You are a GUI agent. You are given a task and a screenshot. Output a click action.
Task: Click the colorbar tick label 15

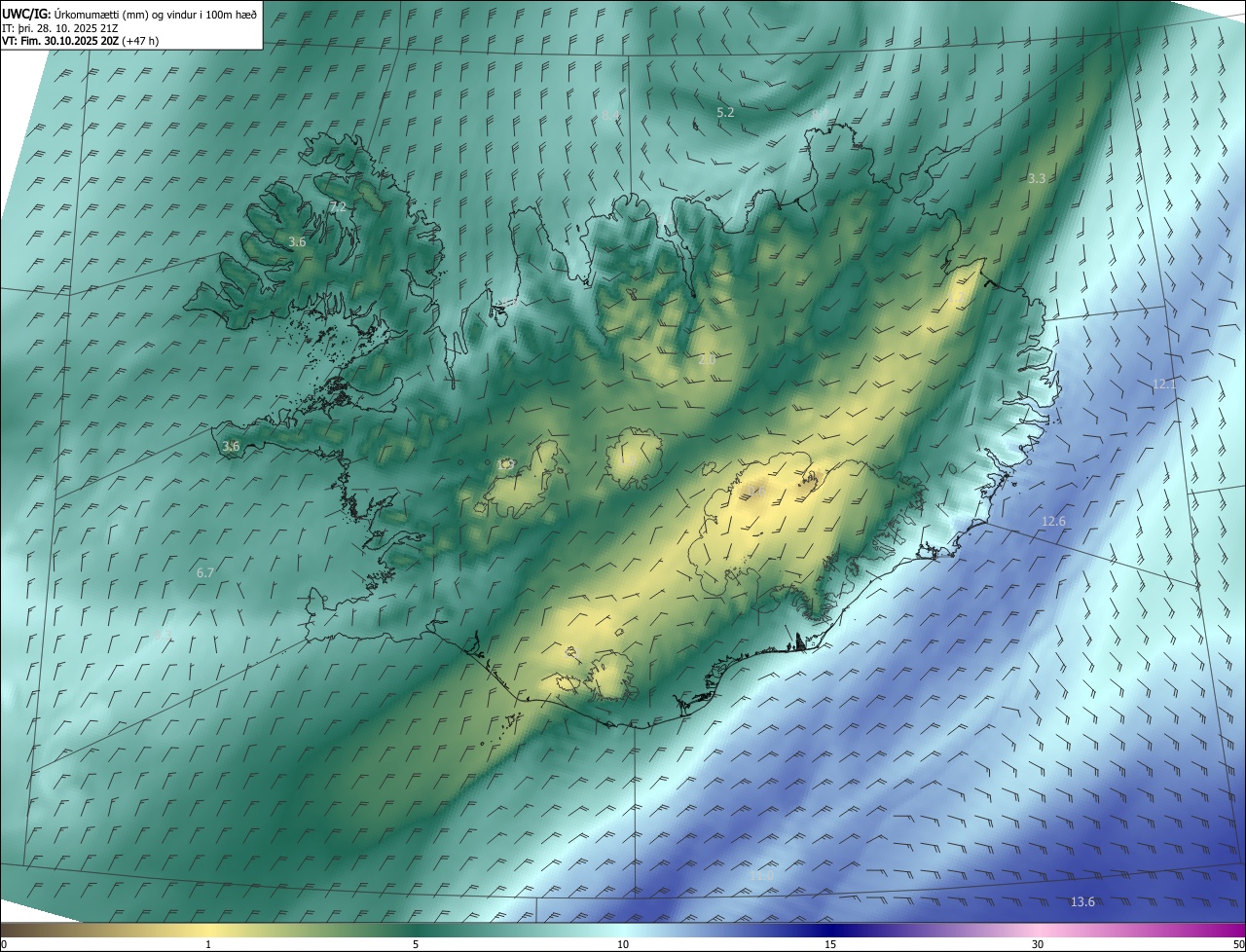tap(830, 944)
